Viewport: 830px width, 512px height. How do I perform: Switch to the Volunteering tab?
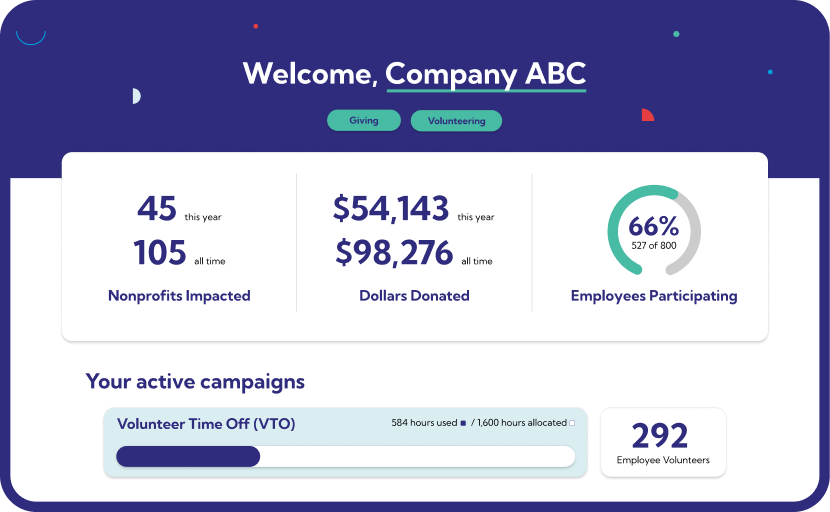click(x=456, y=121)
